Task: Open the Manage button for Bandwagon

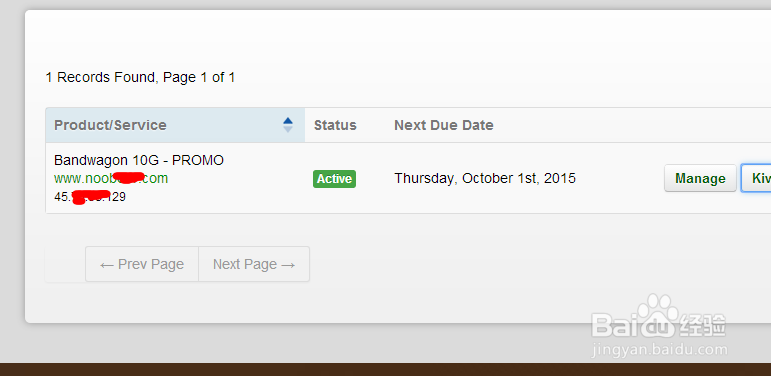Action: click(x=700, y=178)
